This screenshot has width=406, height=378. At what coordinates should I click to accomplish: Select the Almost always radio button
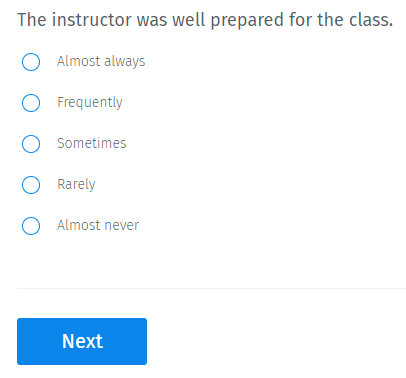[31, 62]
